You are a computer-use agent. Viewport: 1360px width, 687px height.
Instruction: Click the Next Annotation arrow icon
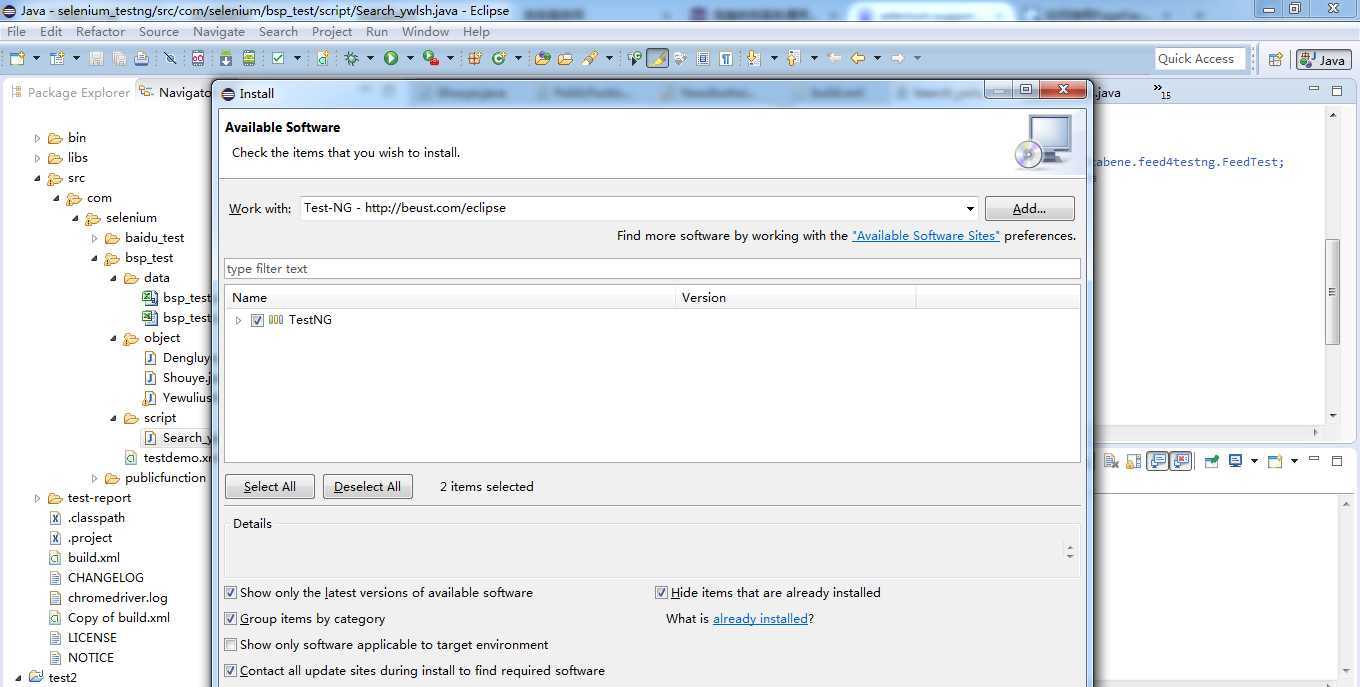[x=753, y=58]
